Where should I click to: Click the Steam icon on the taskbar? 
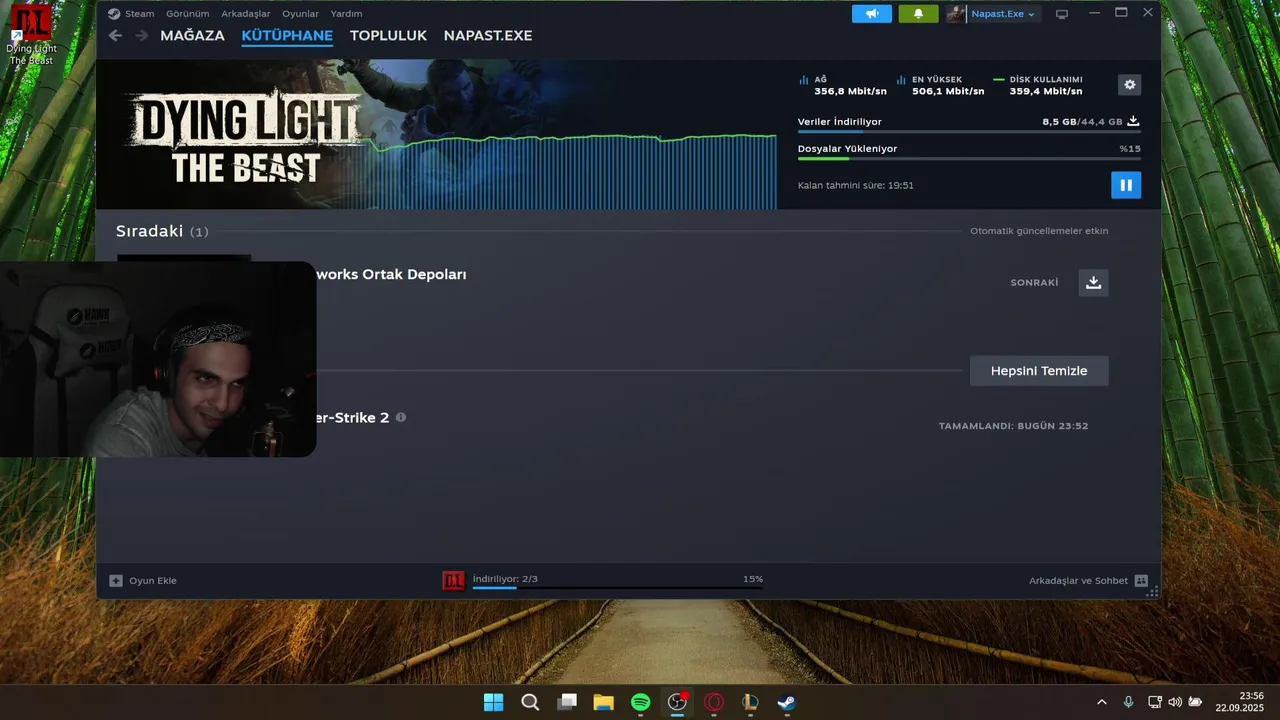pyautogui.click(x=787, y=702)
